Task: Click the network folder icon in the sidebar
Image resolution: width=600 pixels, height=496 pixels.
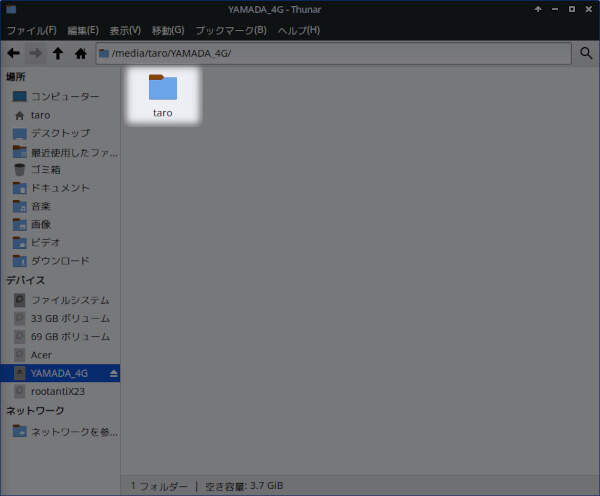Action: (x=20, y=431)
